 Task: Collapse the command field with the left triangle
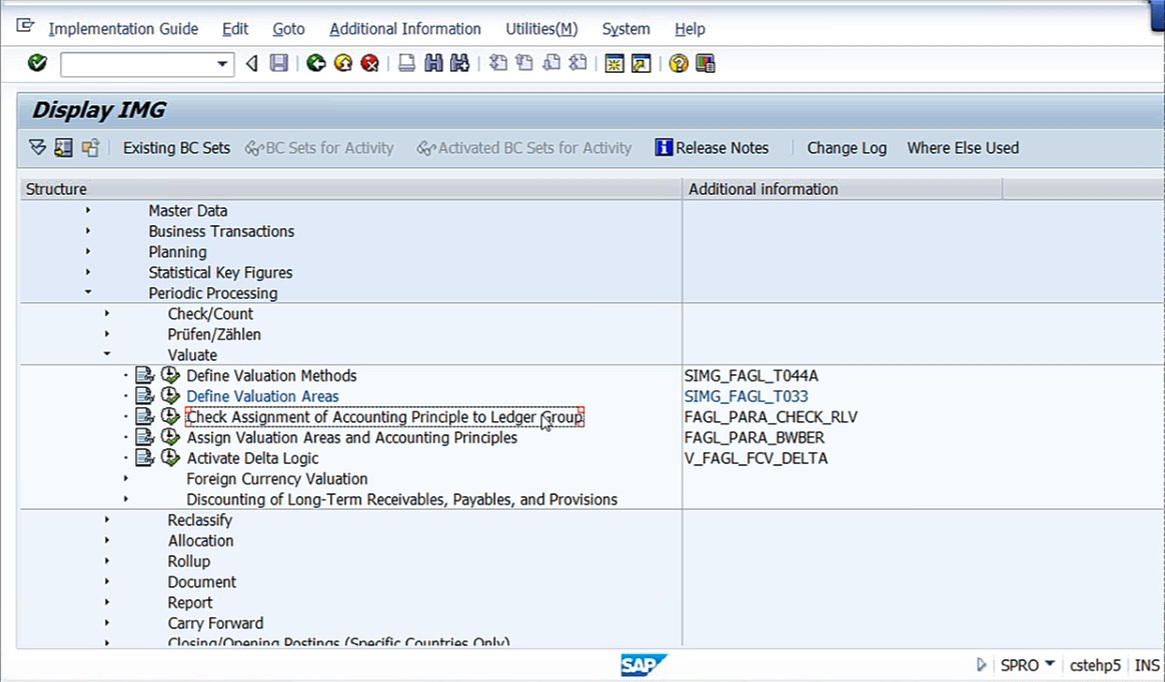point(252,64)
